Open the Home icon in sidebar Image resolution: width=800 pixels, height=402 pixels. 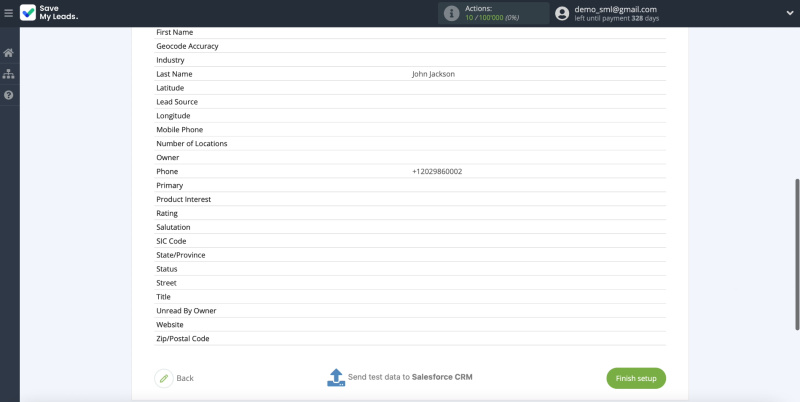tap(8, 53)
